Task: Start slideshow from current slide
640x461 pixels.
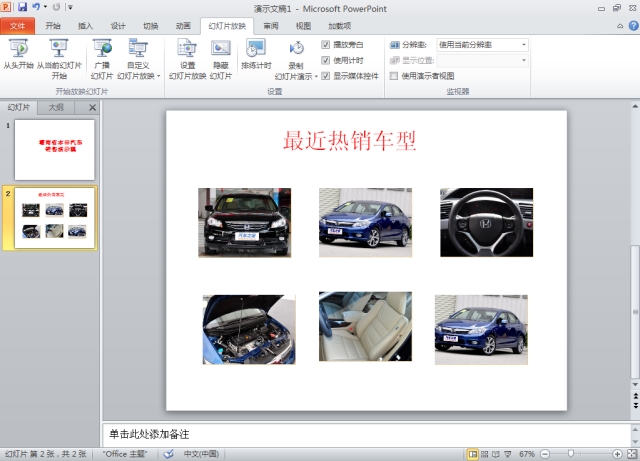Action: (59, 56)
